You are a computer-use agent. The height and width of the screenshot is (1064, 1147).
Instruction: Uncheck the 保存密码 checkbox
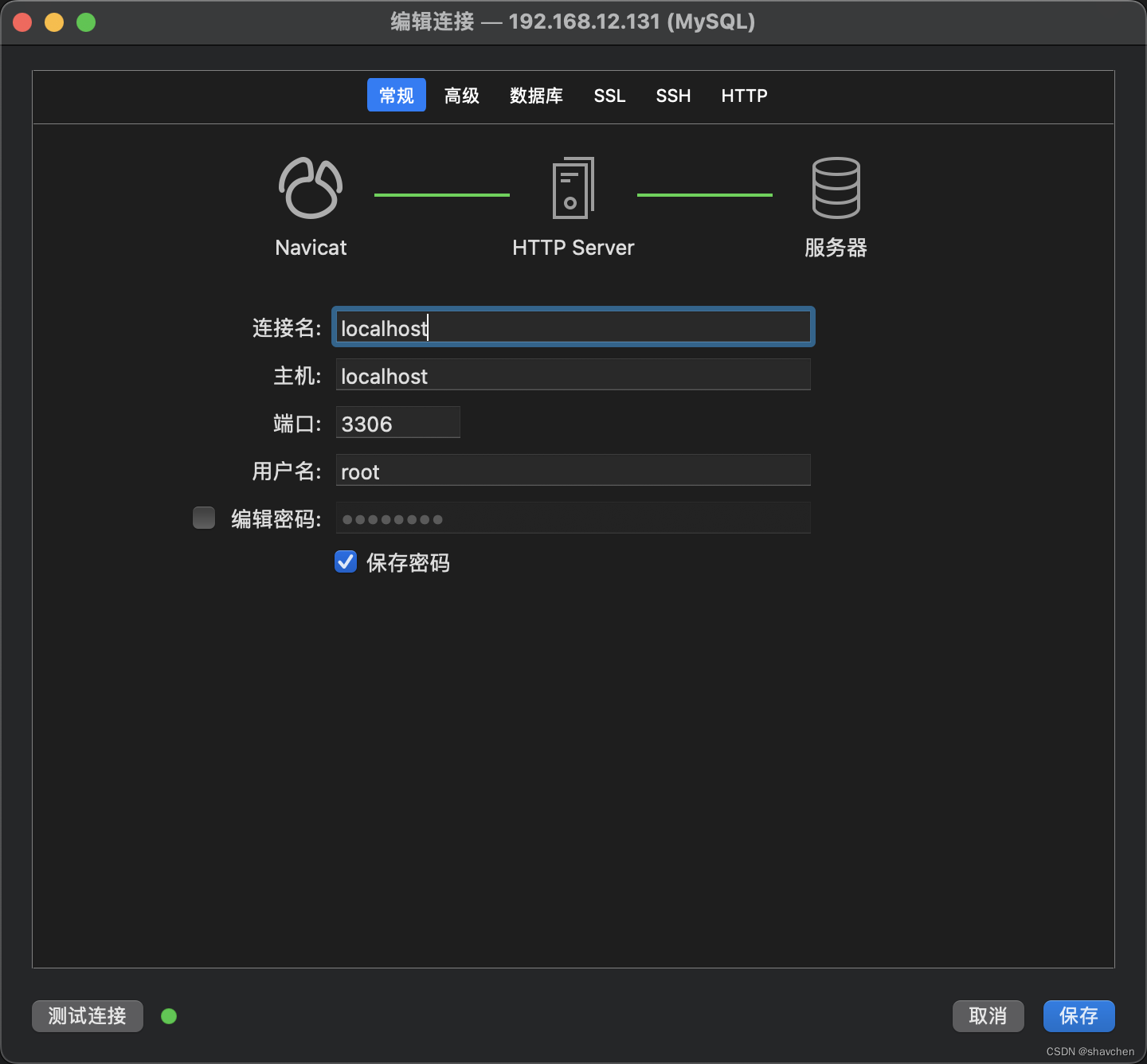click(346, 561)
